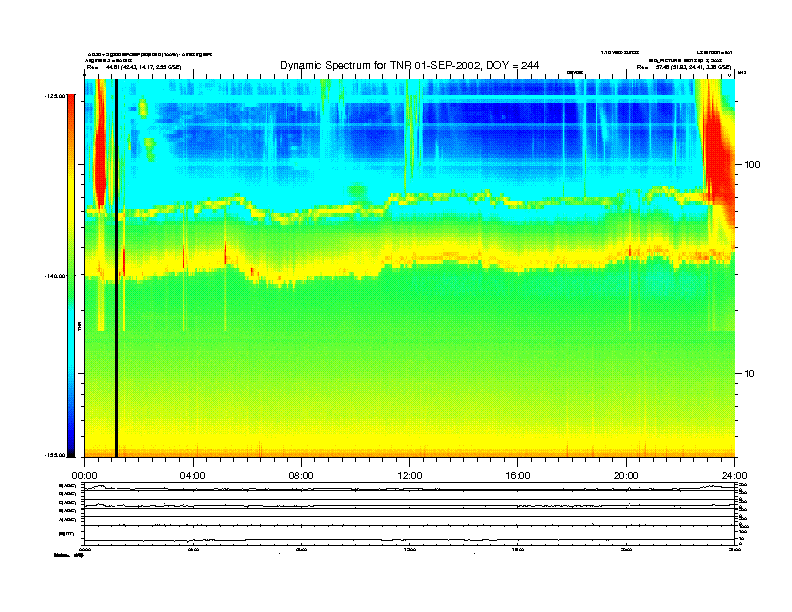Click the 08:00 label on the spectrum time axis

[301, 476]
